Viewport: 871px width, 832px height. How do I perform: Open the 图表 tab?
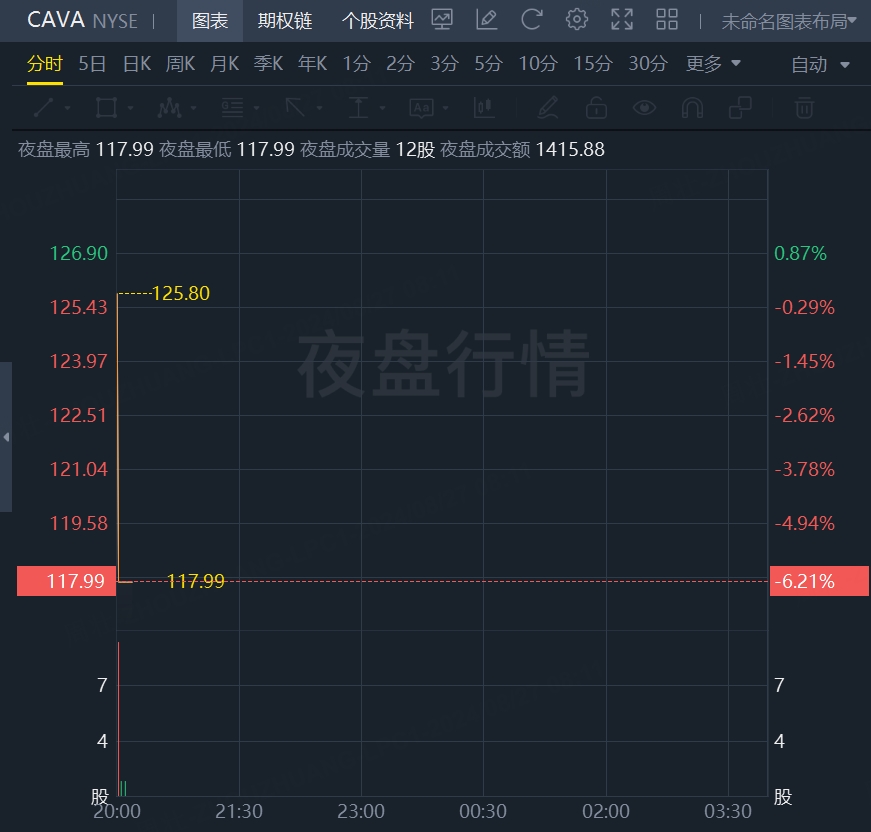pyautogui.click(x=210, y=21)
